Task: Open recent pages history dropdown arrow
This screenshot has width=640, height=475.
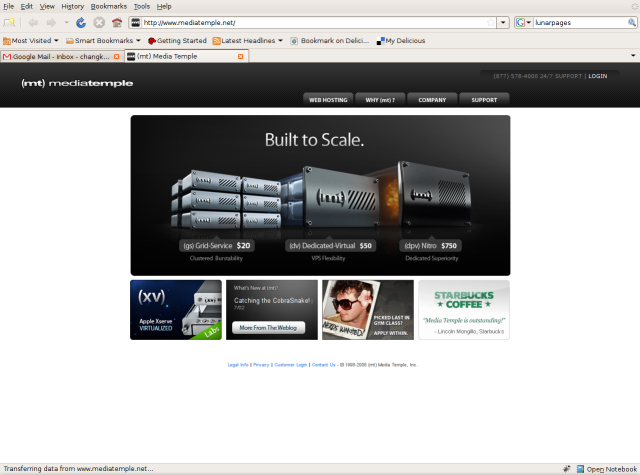Action: click(66, 22)
